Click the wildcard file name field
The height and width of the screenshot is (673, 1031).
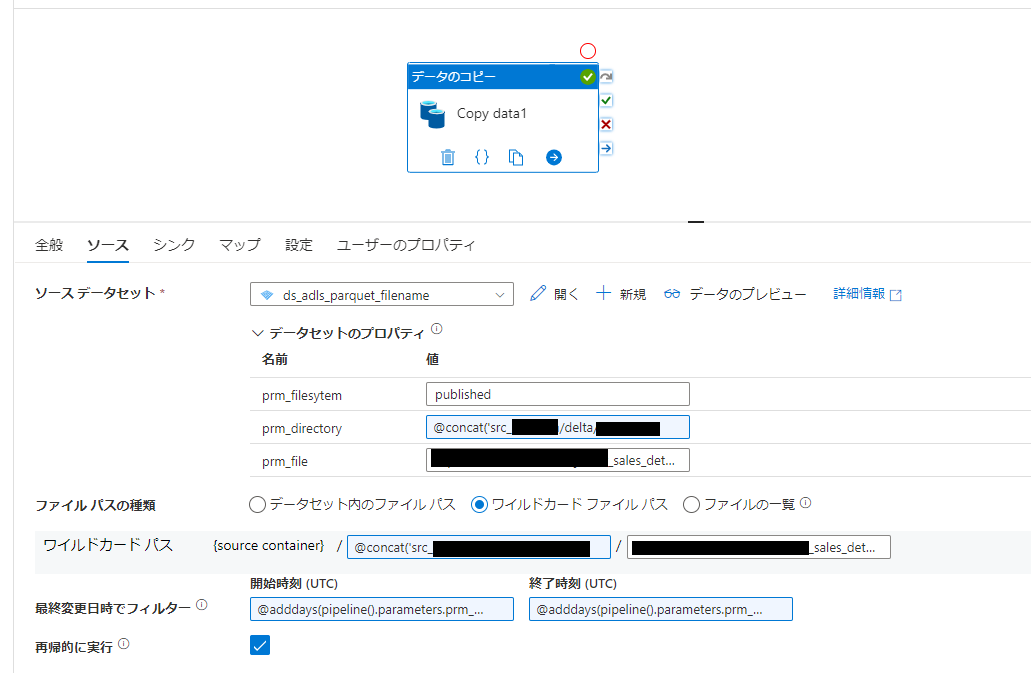[759, 547]
